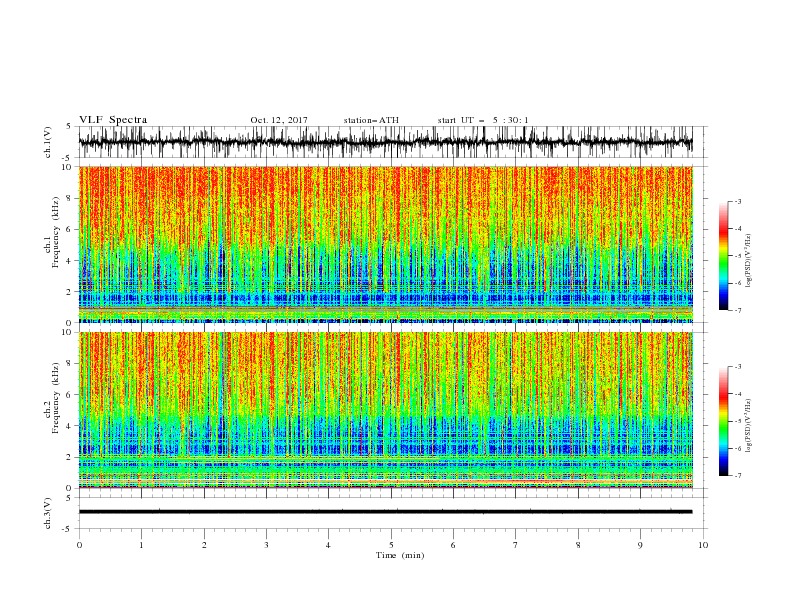The image size is (792, 612).
Task: Click the log(PSD) label beside ch.2 color bar
Action: (749, 426)
